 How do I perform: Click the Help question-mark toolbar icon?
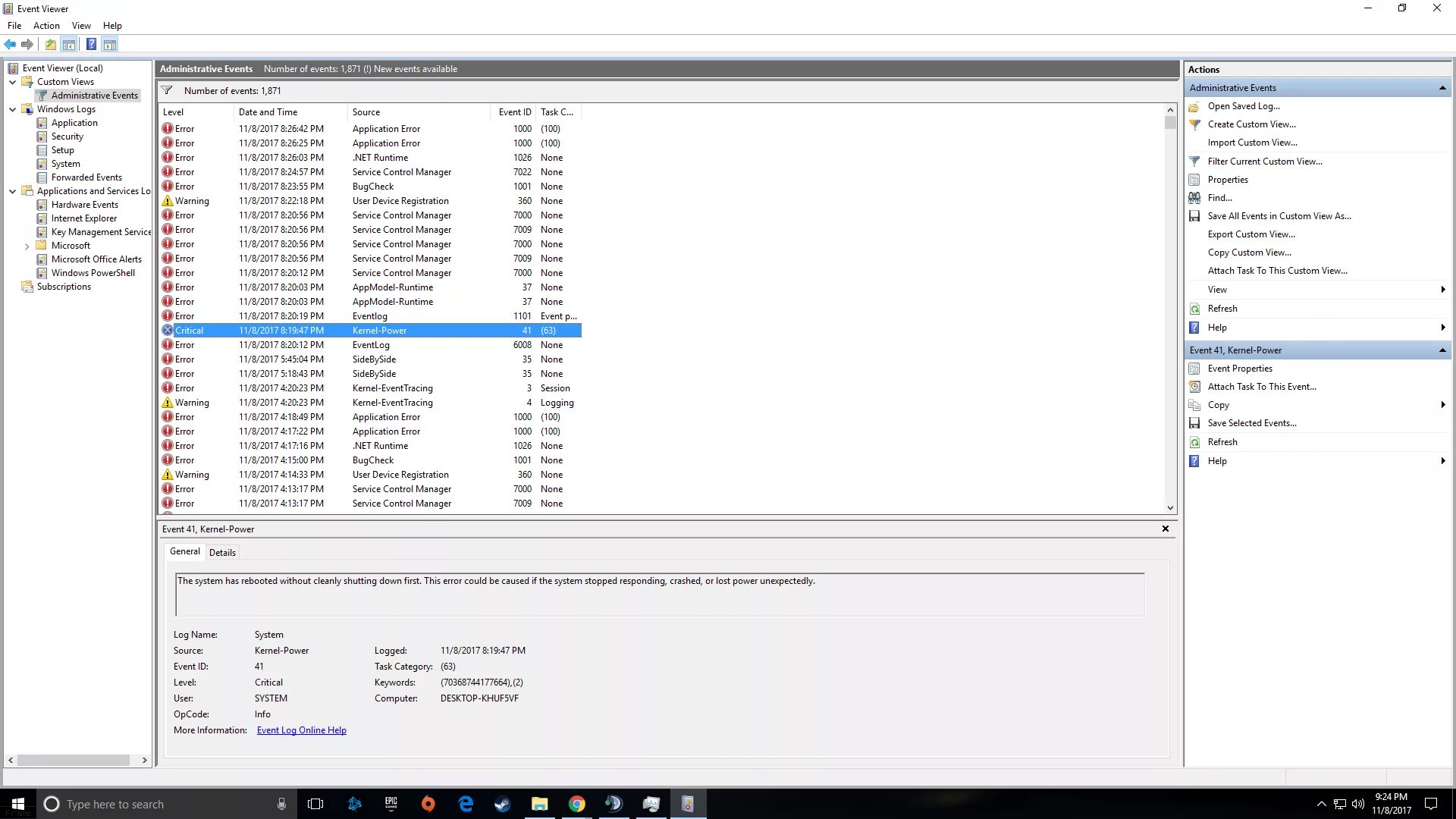tap(91, 45)
